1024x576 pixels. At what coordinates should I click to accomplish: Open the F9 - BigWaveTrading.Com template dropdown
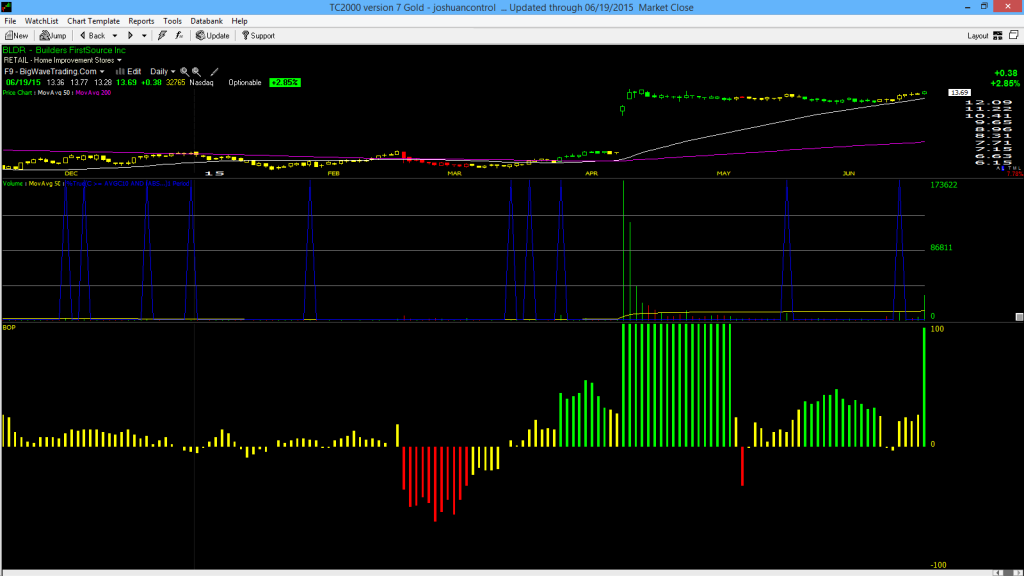point(54,72)
